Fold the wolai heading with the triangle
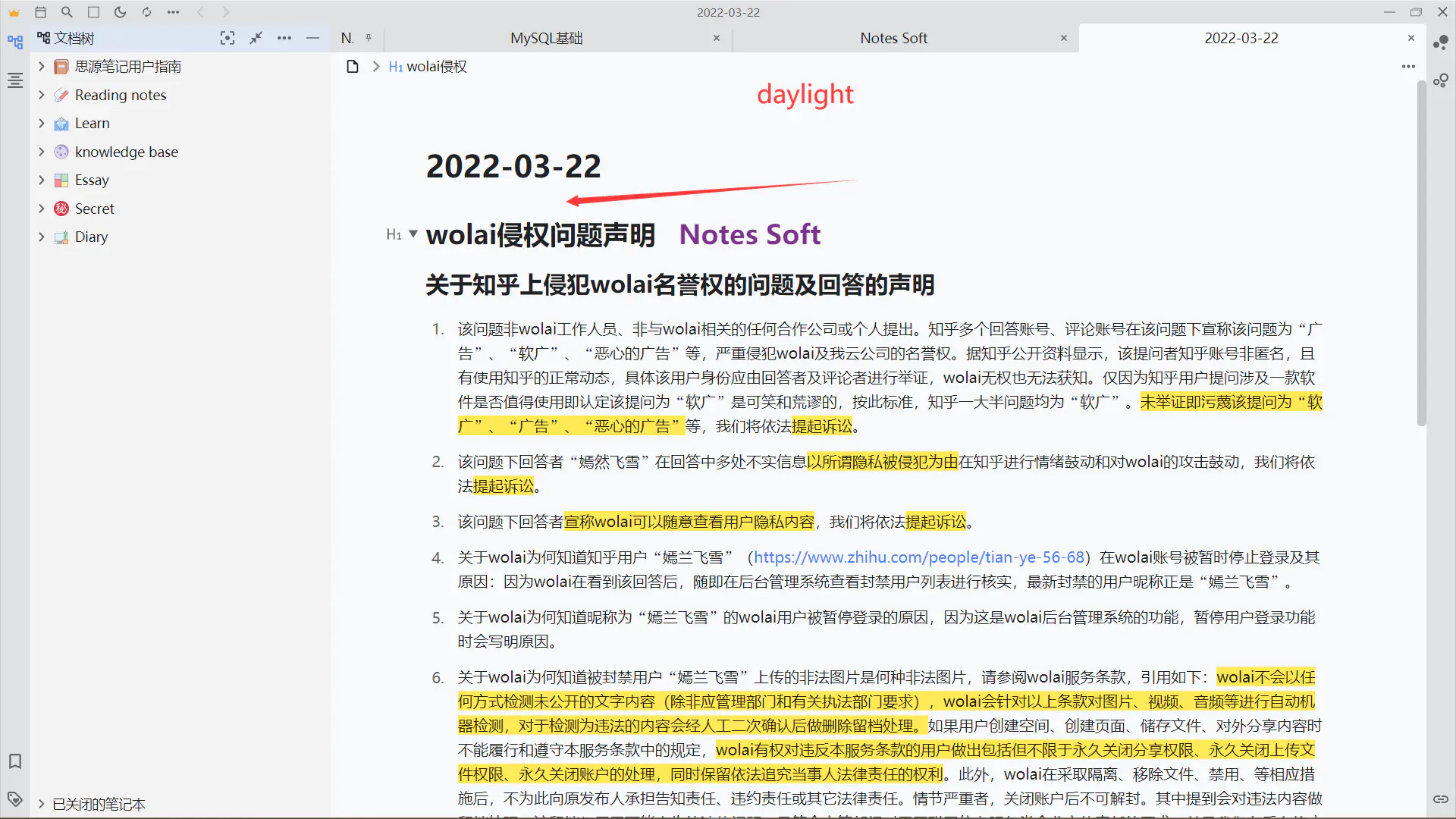Viewport: 1456px width, 819px height. pos(413,234)
